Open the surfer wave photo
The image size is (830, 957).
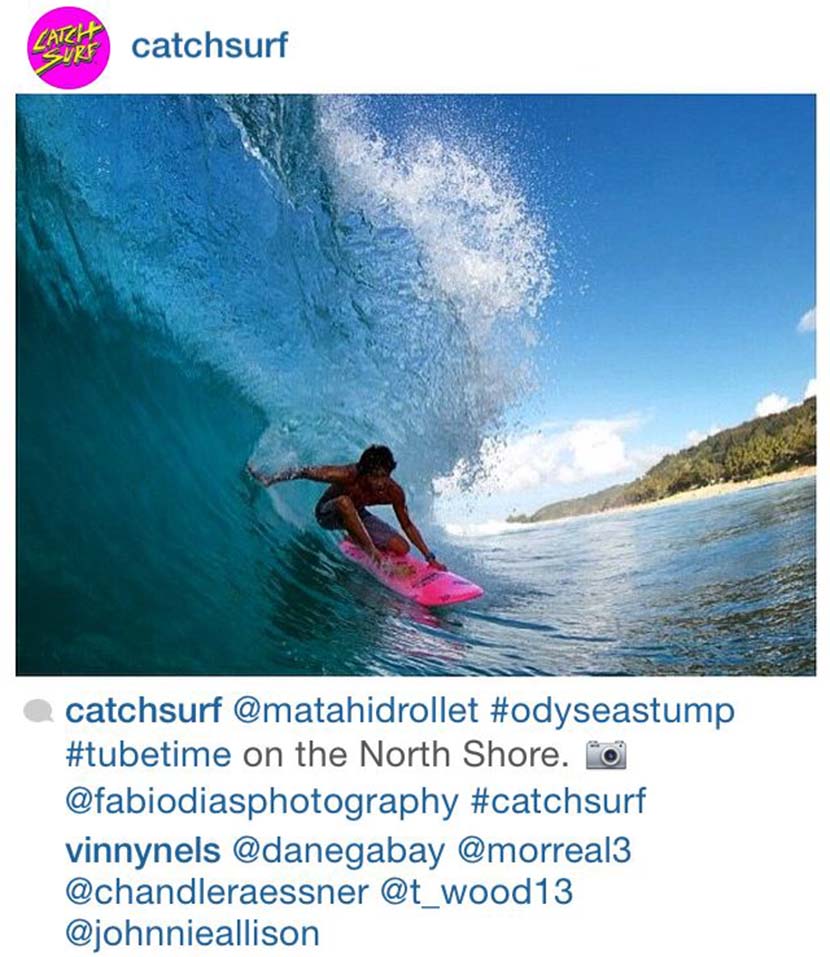[416, 385]
